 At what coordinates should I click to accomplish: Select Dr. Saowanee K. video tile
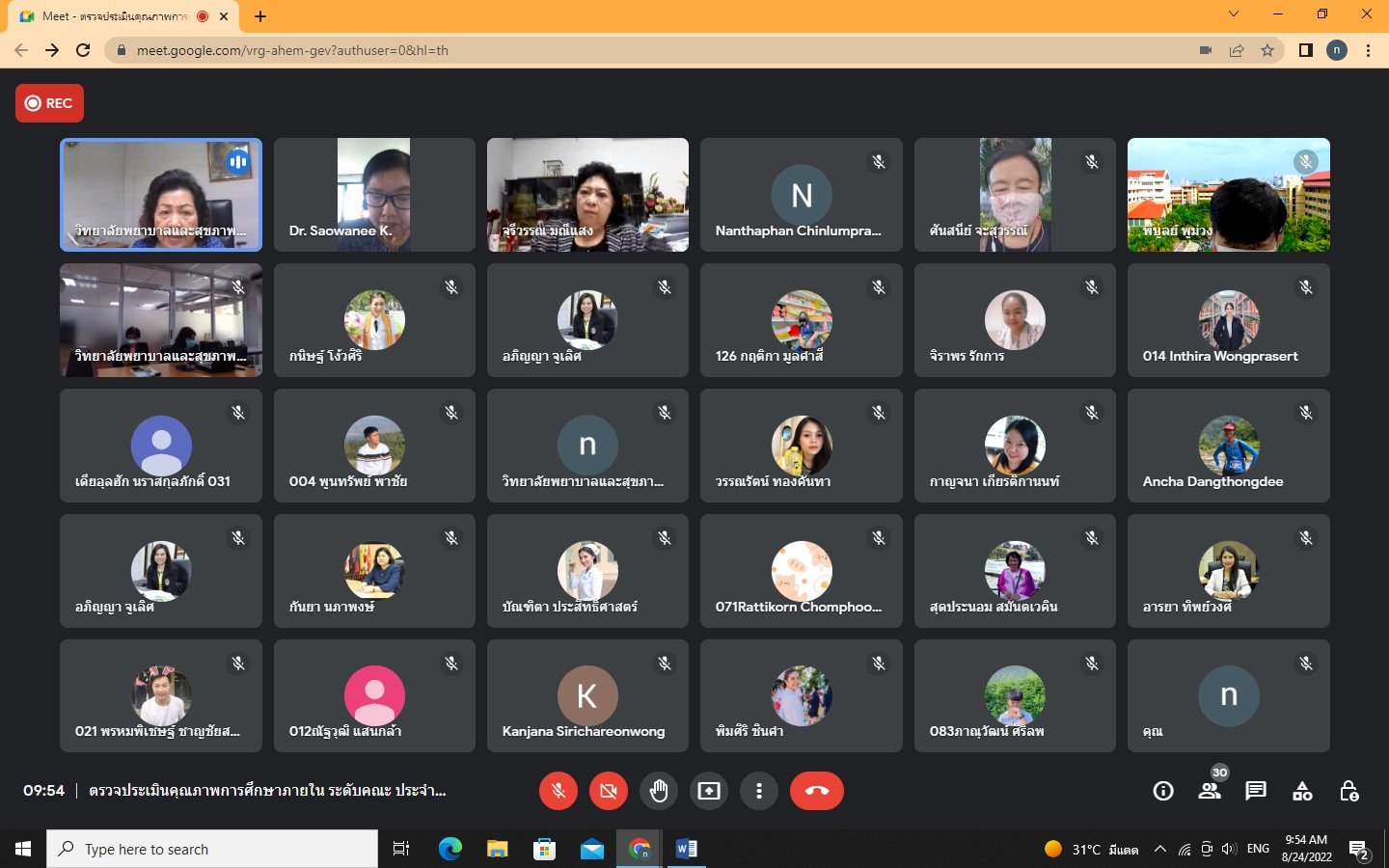[374, 195]
